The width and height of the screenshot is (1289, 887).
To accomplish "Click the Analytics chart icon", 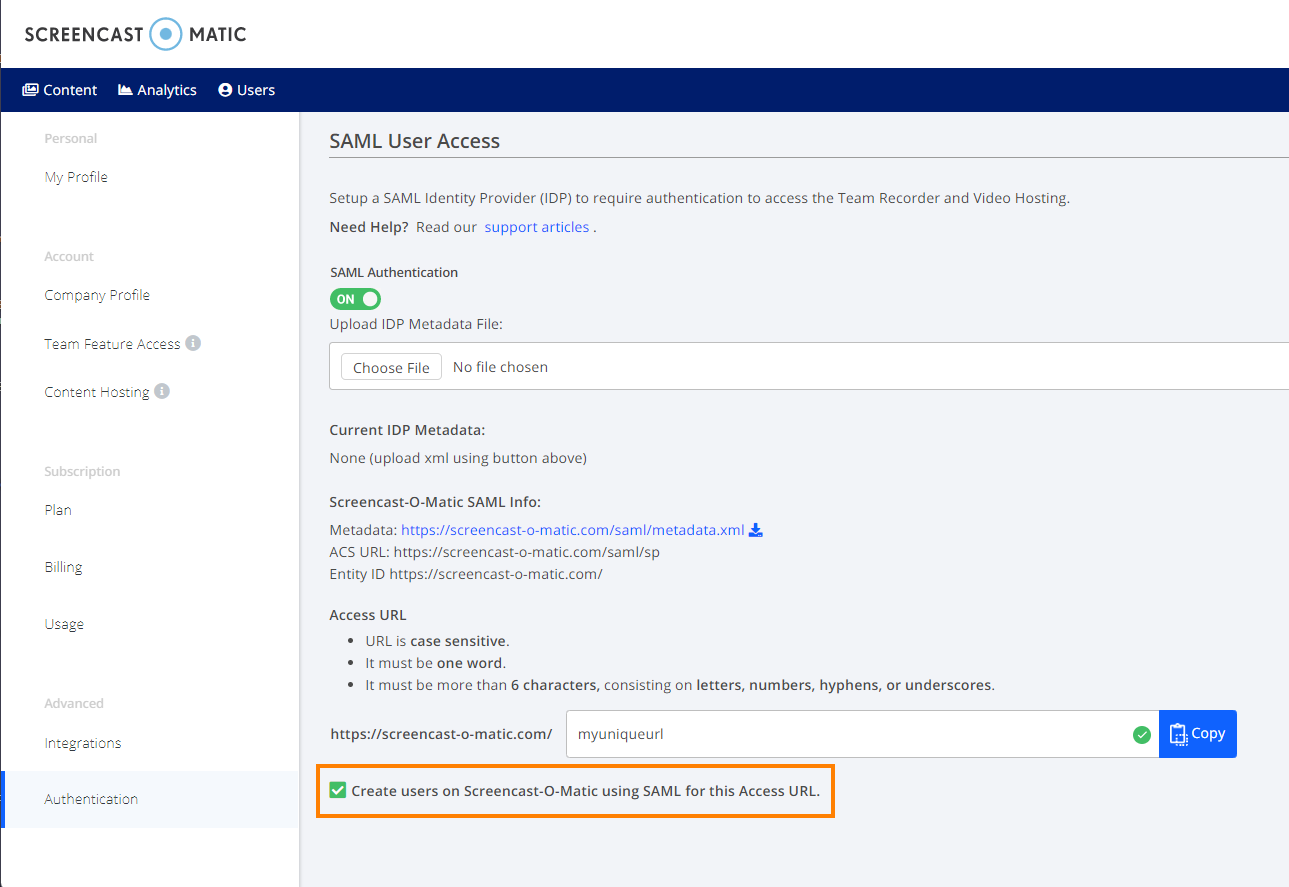I will click(125, 90).
